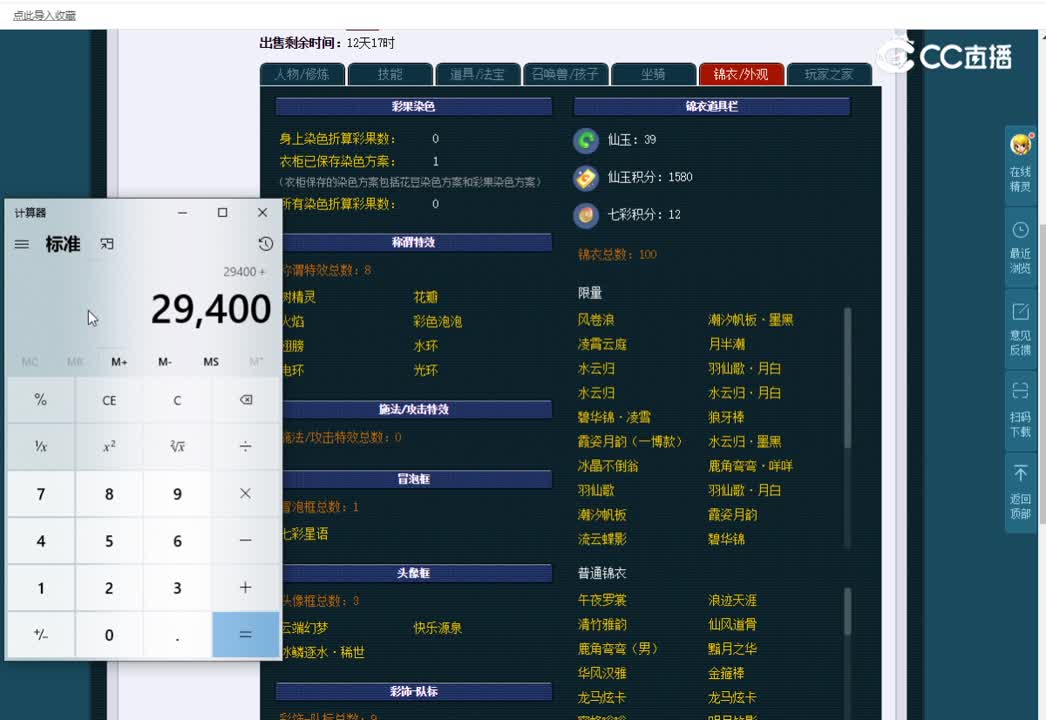The height and width of the screenshot is (720, 1046).
Task: Click the 意见反馈 feedback icon
Action: [x=1020, y=320]
